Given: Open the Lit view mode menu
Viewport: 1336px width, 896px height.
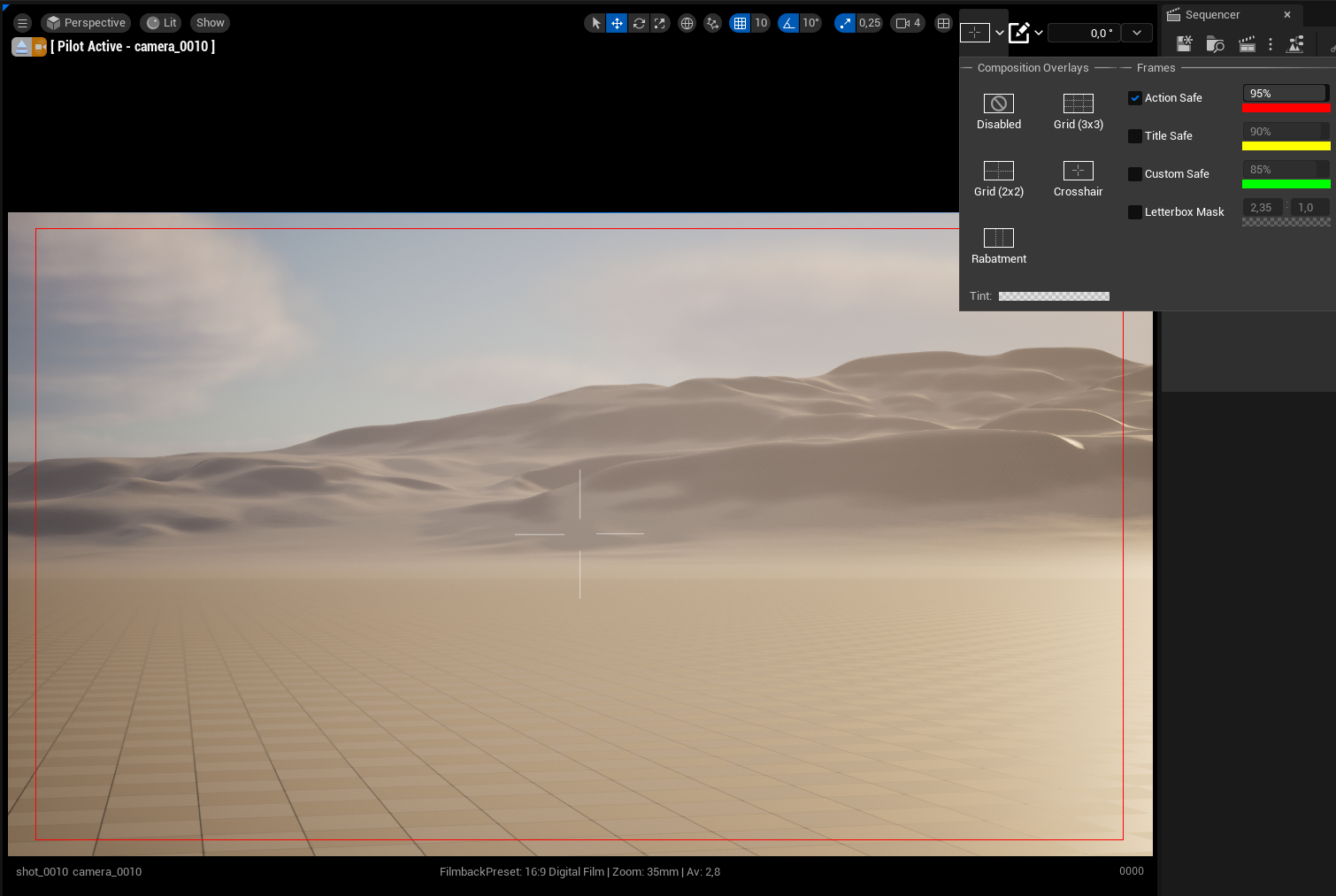Looking at the screenshot, I should point(162,23).
